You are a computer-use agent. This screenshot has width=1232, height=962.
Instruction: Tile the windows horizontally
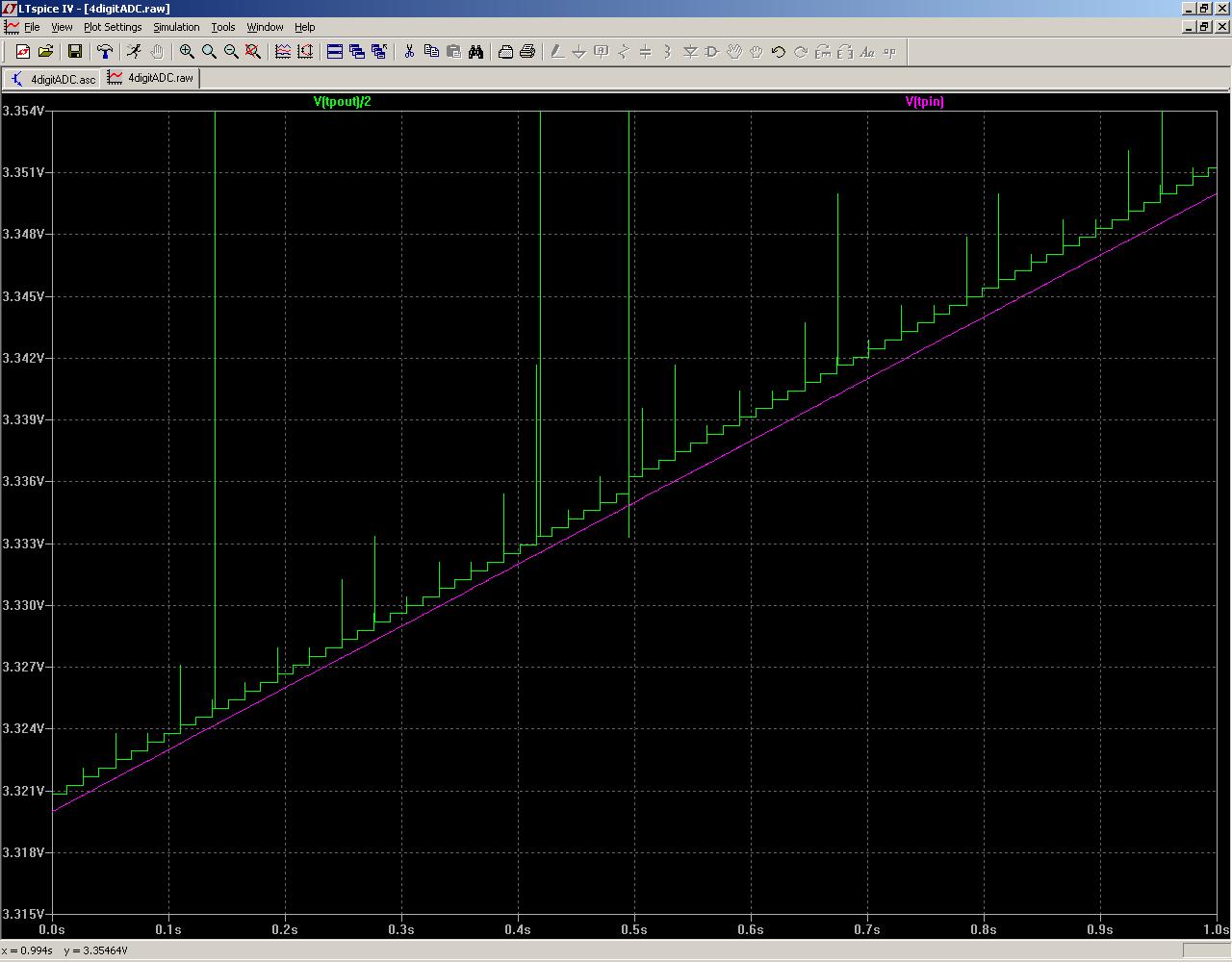[335, 52]
